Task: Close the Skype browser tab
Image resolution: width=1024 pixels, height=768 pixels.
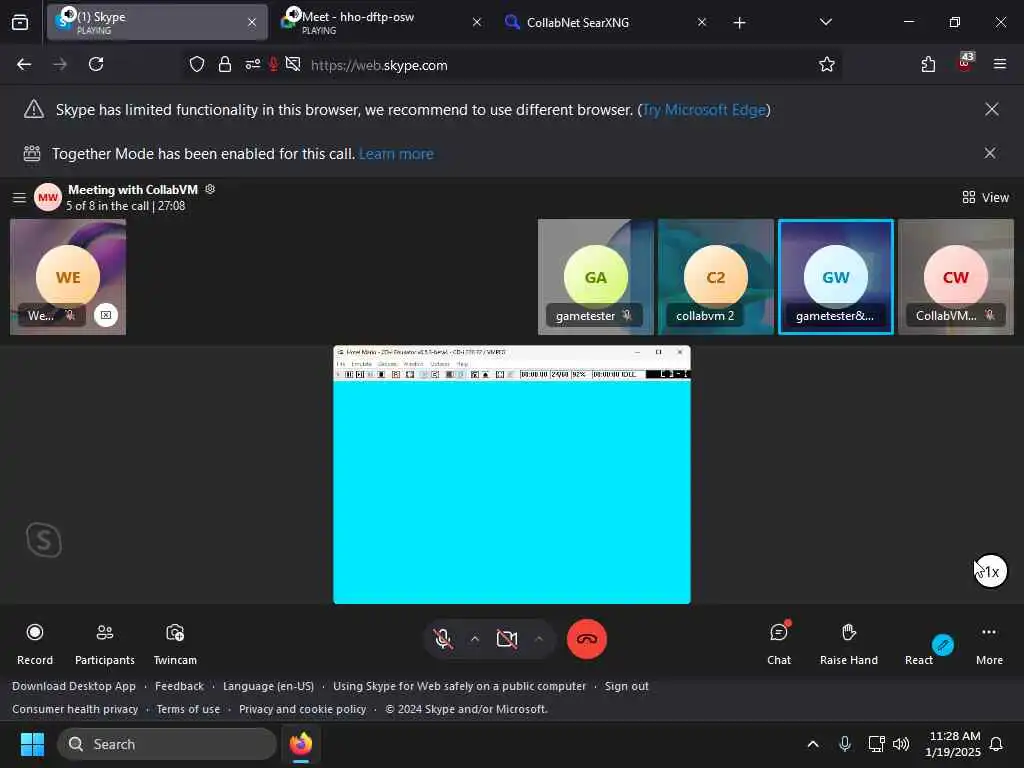Action: point(252,22)
